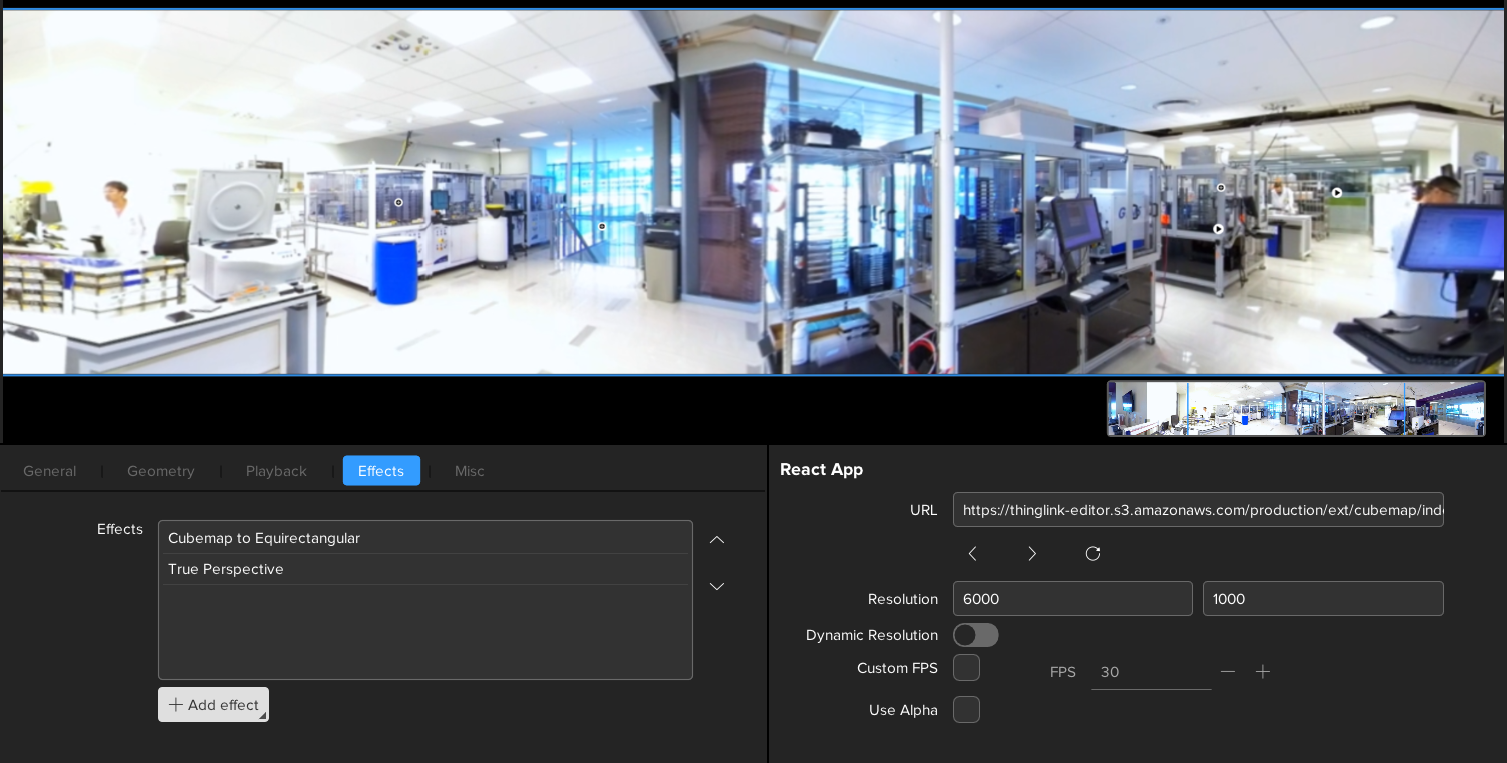Enable the Custom FPS checkbox
The height and width of the screenshot is (763, 1507).
[966, 668]
